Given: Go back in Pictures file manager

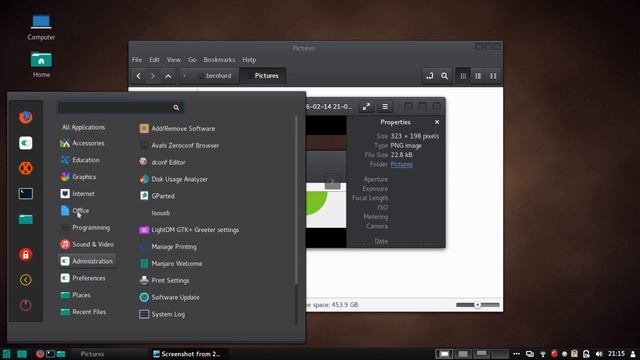Looking at the screenshot, I should 139,76.
